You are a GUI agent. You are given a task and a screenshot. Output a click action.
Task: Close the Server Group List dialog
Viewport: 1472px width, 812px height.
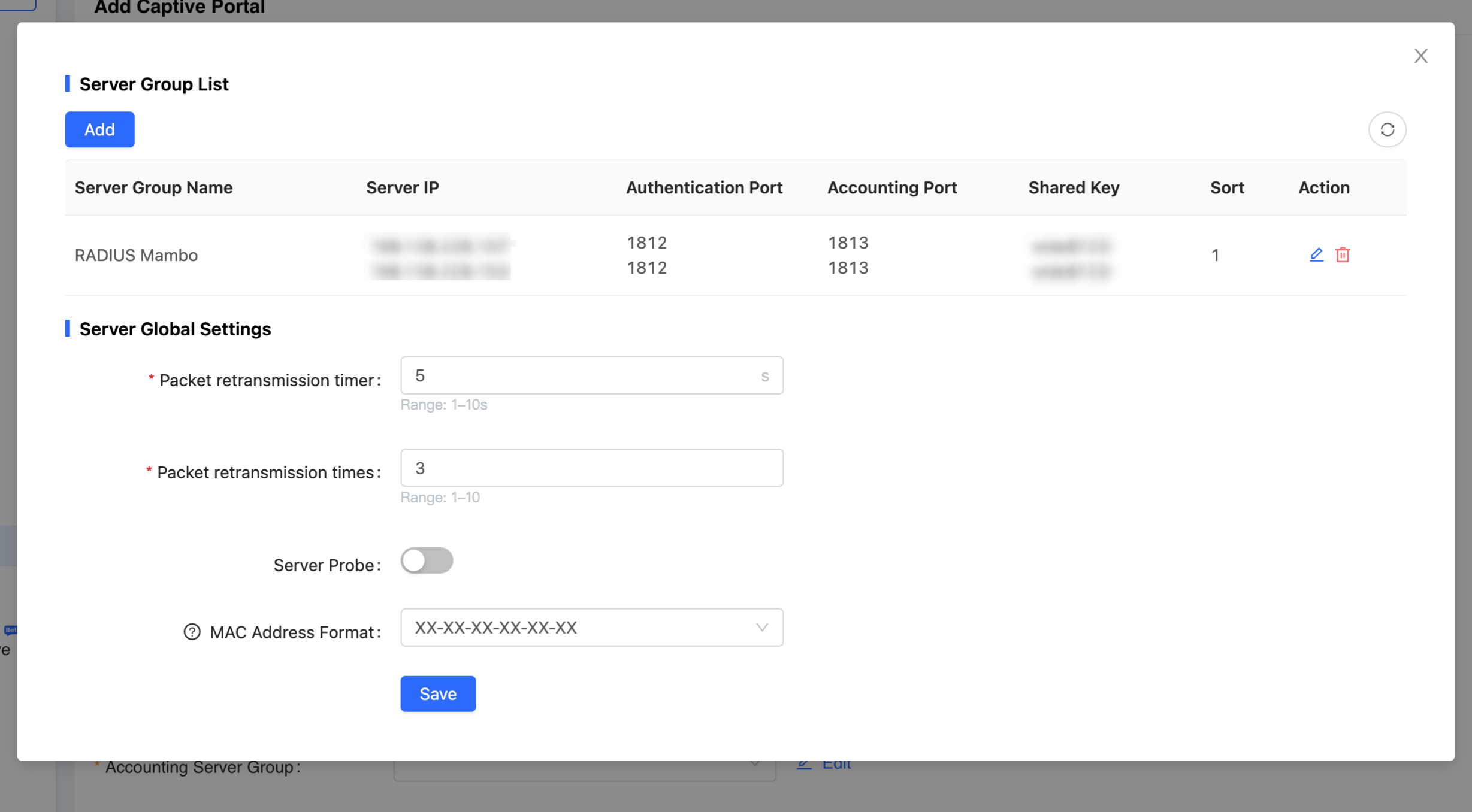tap(1420, 56)
